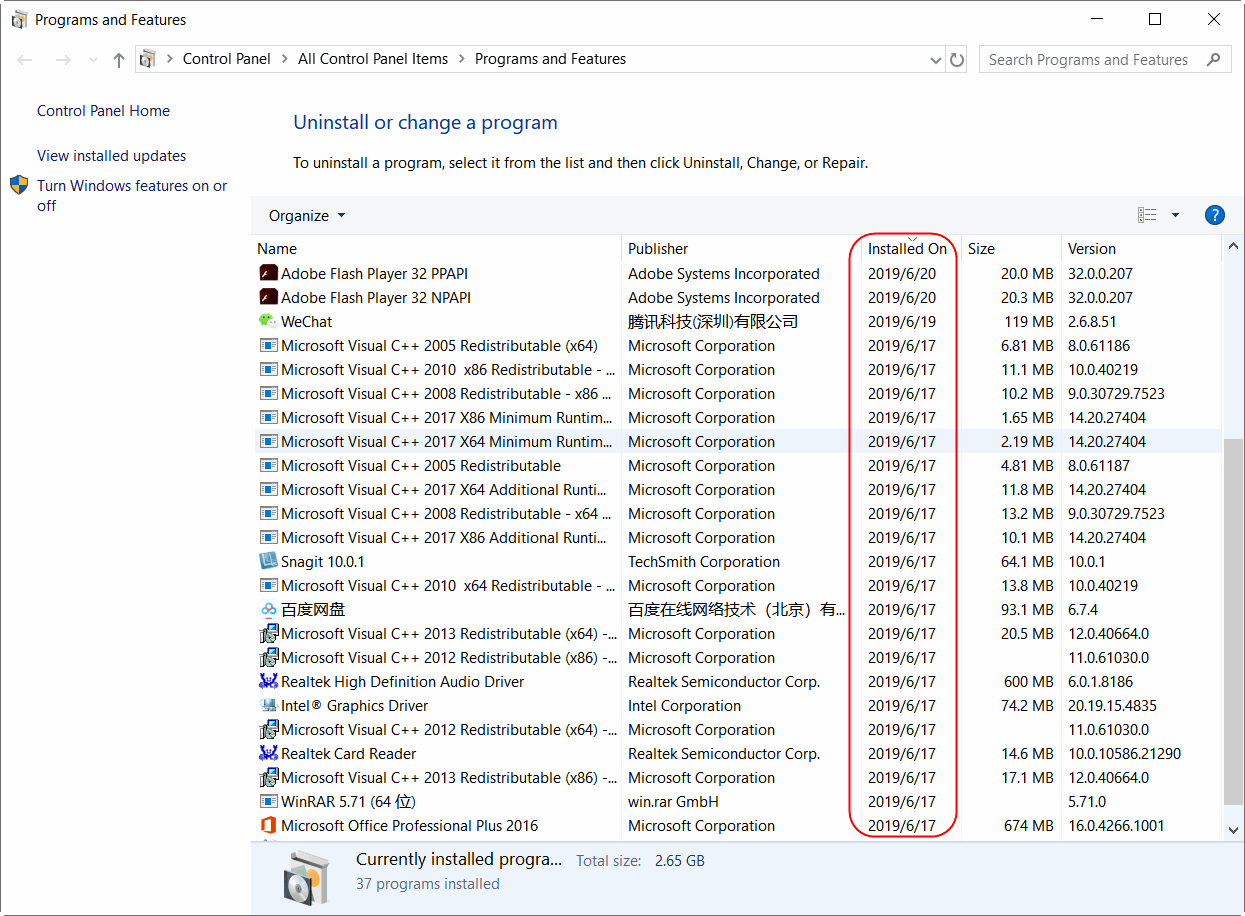Click the Programs and Features breadcrumb
1245x916 pixels.
550,59
